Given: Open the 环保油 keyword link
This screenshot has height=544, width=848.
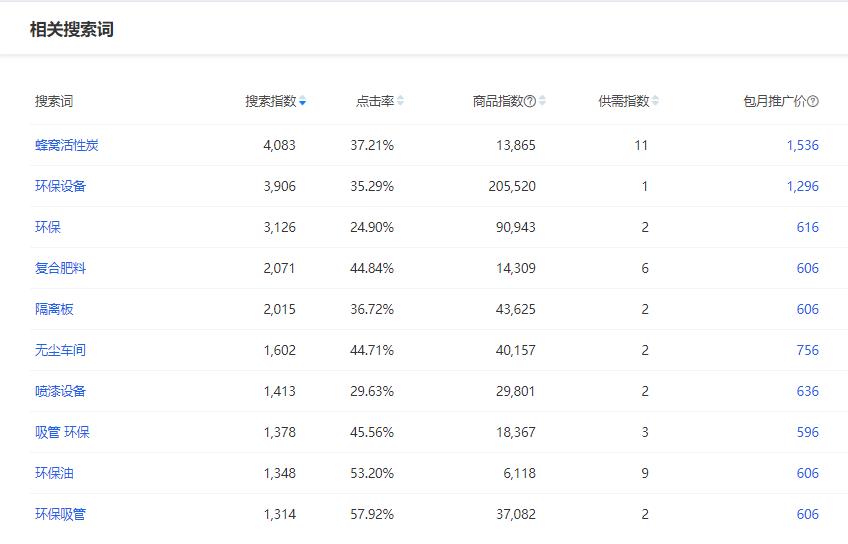Looking at the screenshot, I should pos(54,473).
